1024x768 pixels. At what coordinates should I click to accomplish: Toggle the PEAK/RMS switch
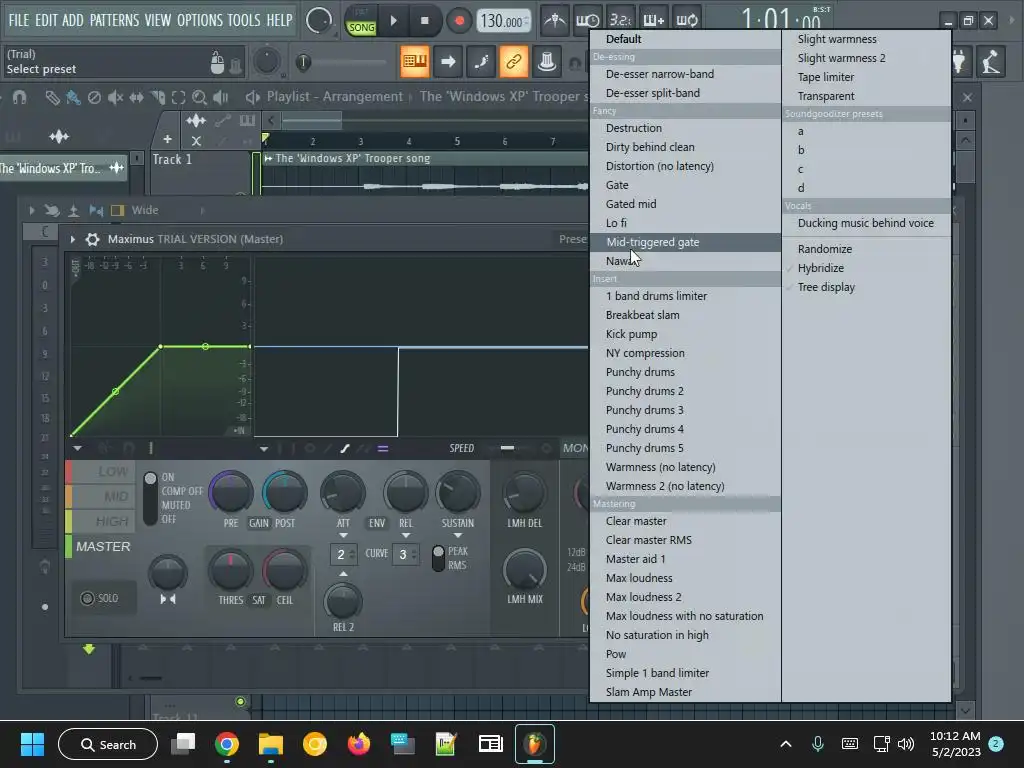pos(438,558)
